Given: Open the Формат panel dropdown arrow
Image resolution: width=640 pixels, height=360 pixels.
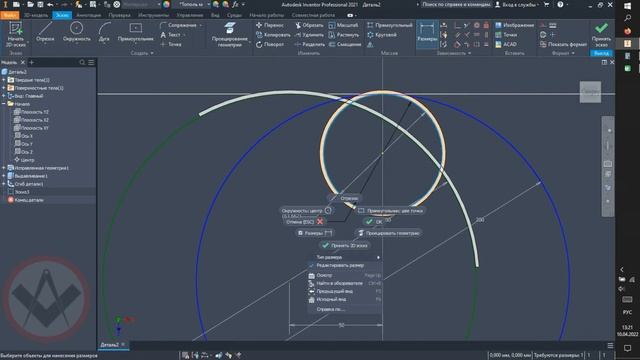Looking at the screenshot, I should tap(573, 53).
